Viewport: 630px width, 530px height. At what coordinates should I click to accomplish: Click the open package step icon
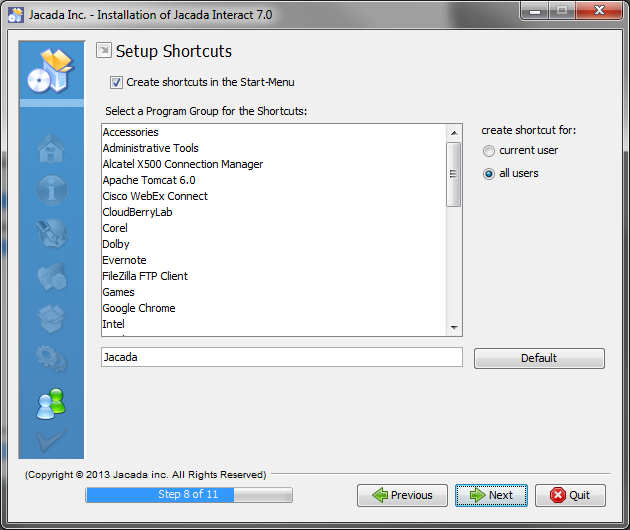point(51,318)
